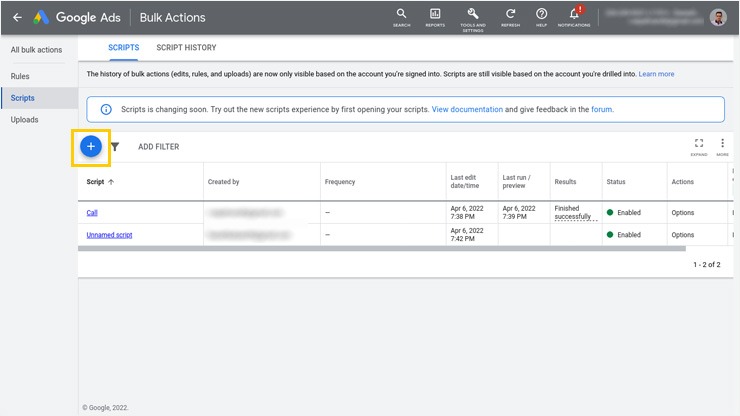This screenshot has width=740, height=416.
Task: Click the Add Filter field
Action: pos(159,147)
